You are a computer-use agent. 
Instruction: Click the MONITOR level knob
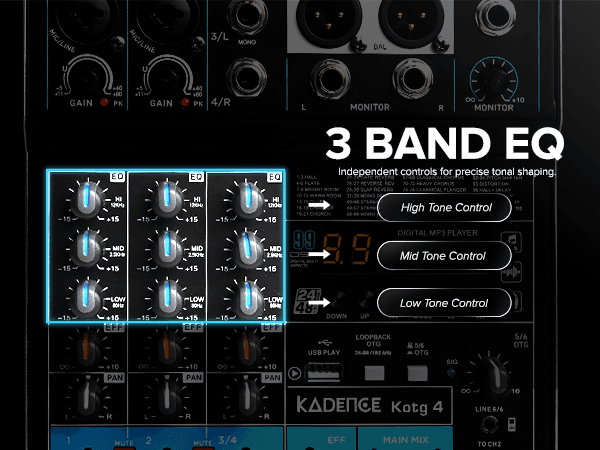493,80
